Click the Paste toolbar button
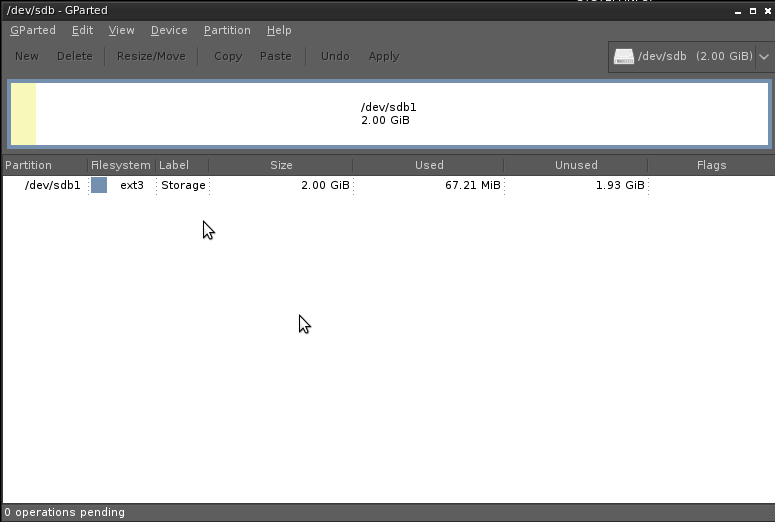Image resolution: width=775 pixels, height=522 pixels. tap(276, 56)
